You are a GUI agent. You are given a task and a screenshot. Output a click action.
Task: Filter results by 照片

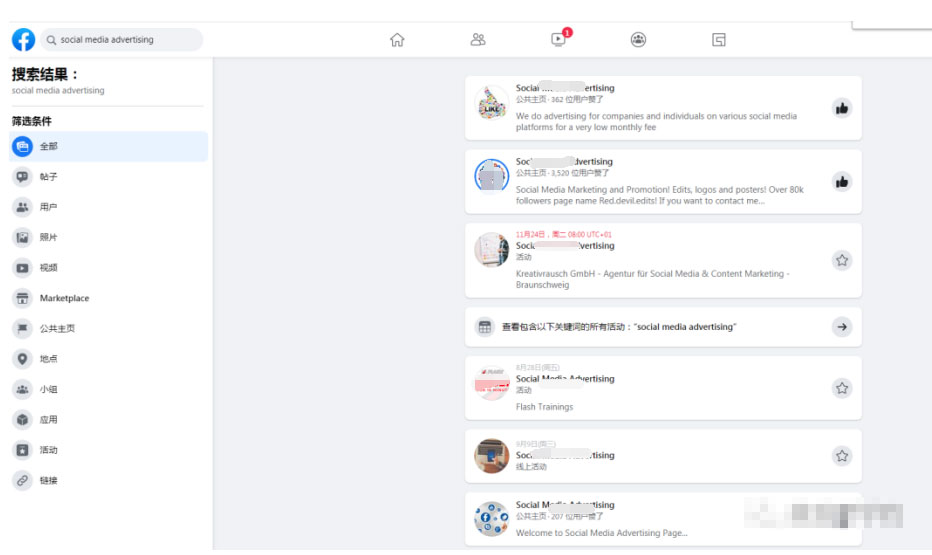(48, 238)
